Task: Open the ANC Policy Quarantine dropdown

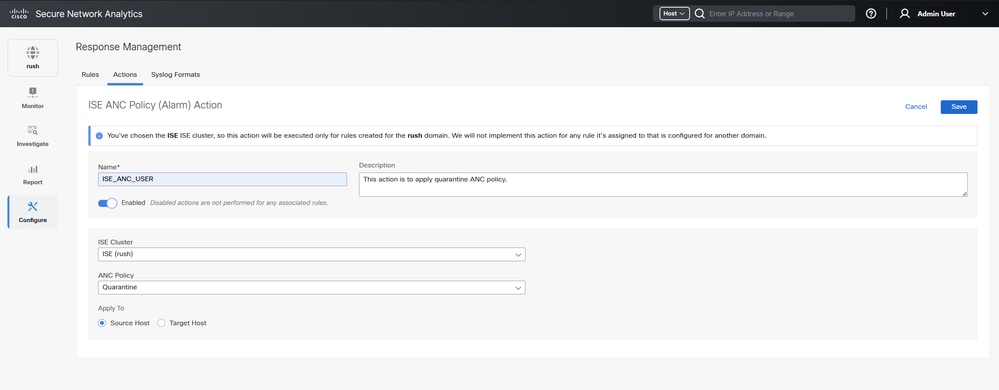Action: point(312,287)
